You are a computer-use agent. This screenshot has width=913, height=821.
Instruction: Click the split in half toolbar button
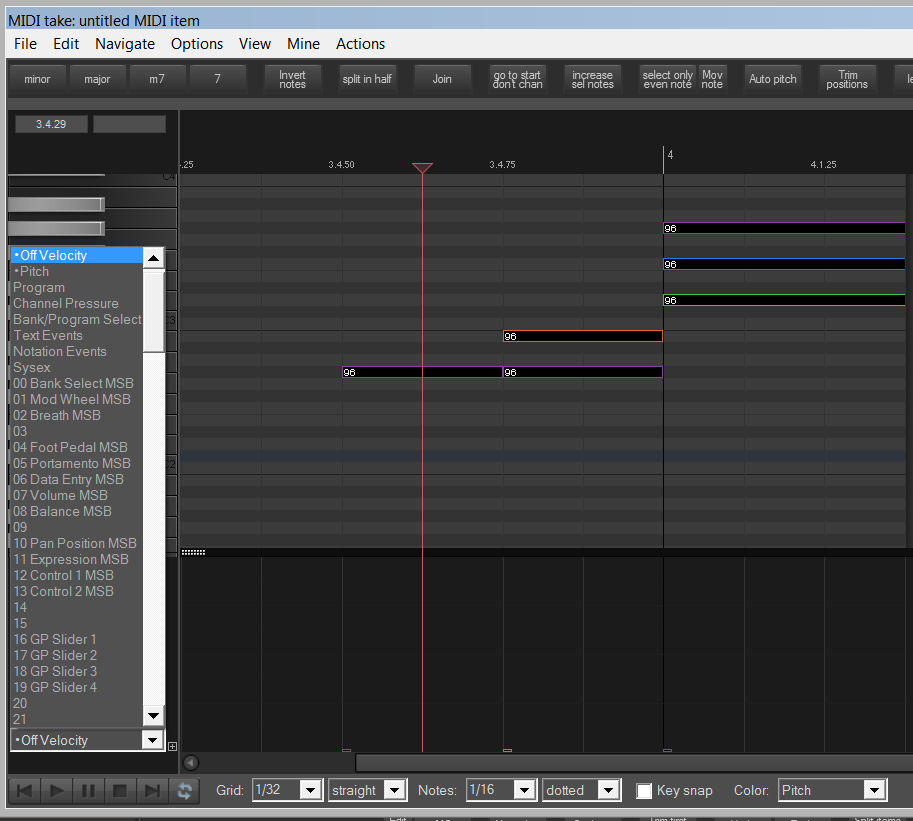367,79
